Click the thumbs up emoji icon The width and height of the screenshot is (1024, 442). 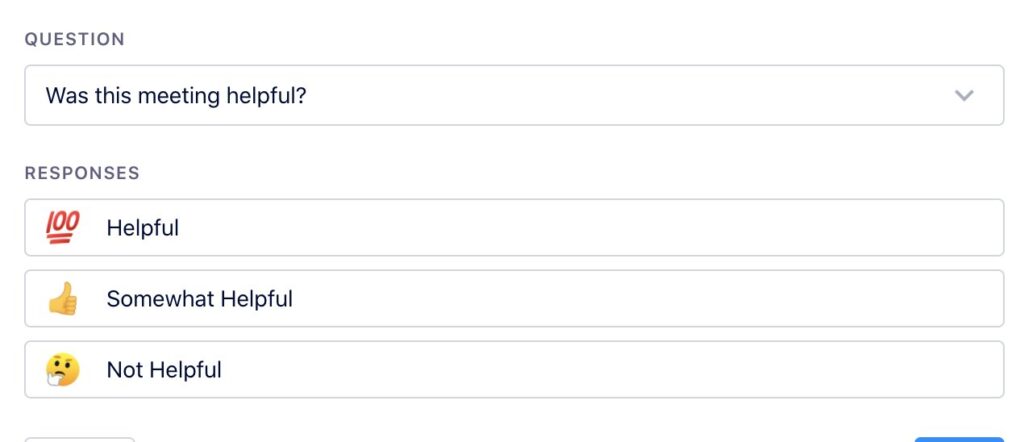pos(63,299)
